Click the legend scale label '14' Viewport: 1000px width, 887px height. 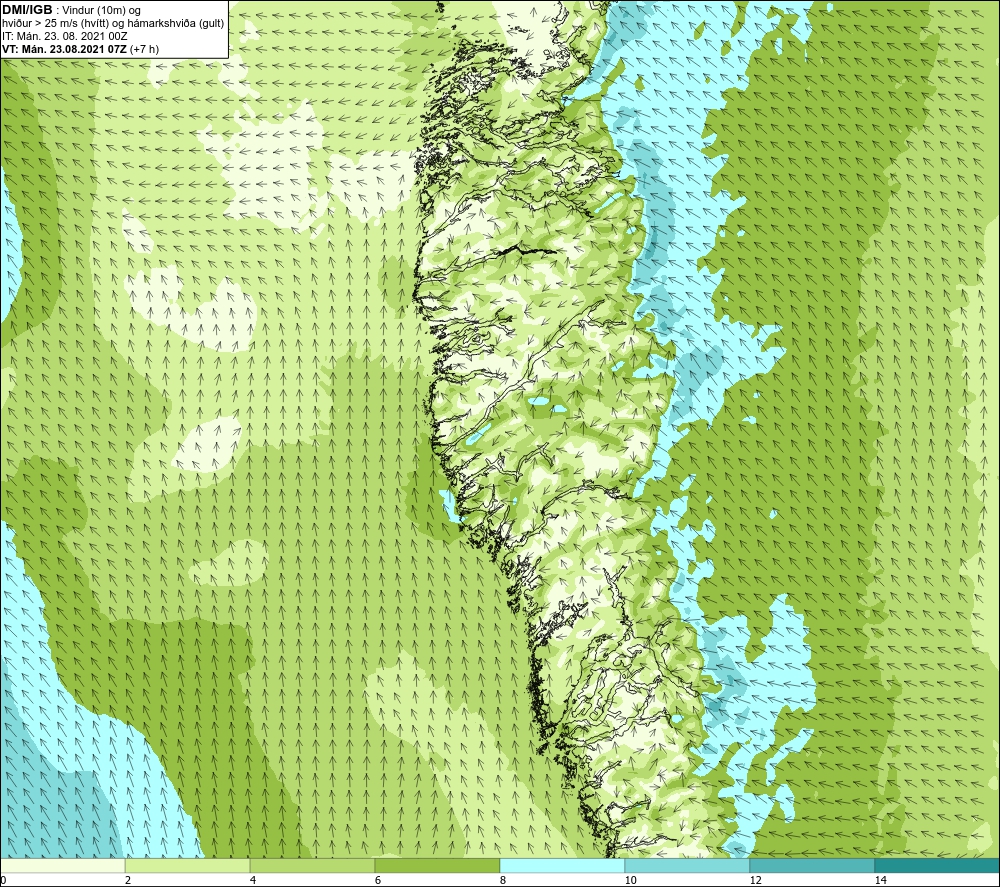pyautogui.click(x=881, y=881)
